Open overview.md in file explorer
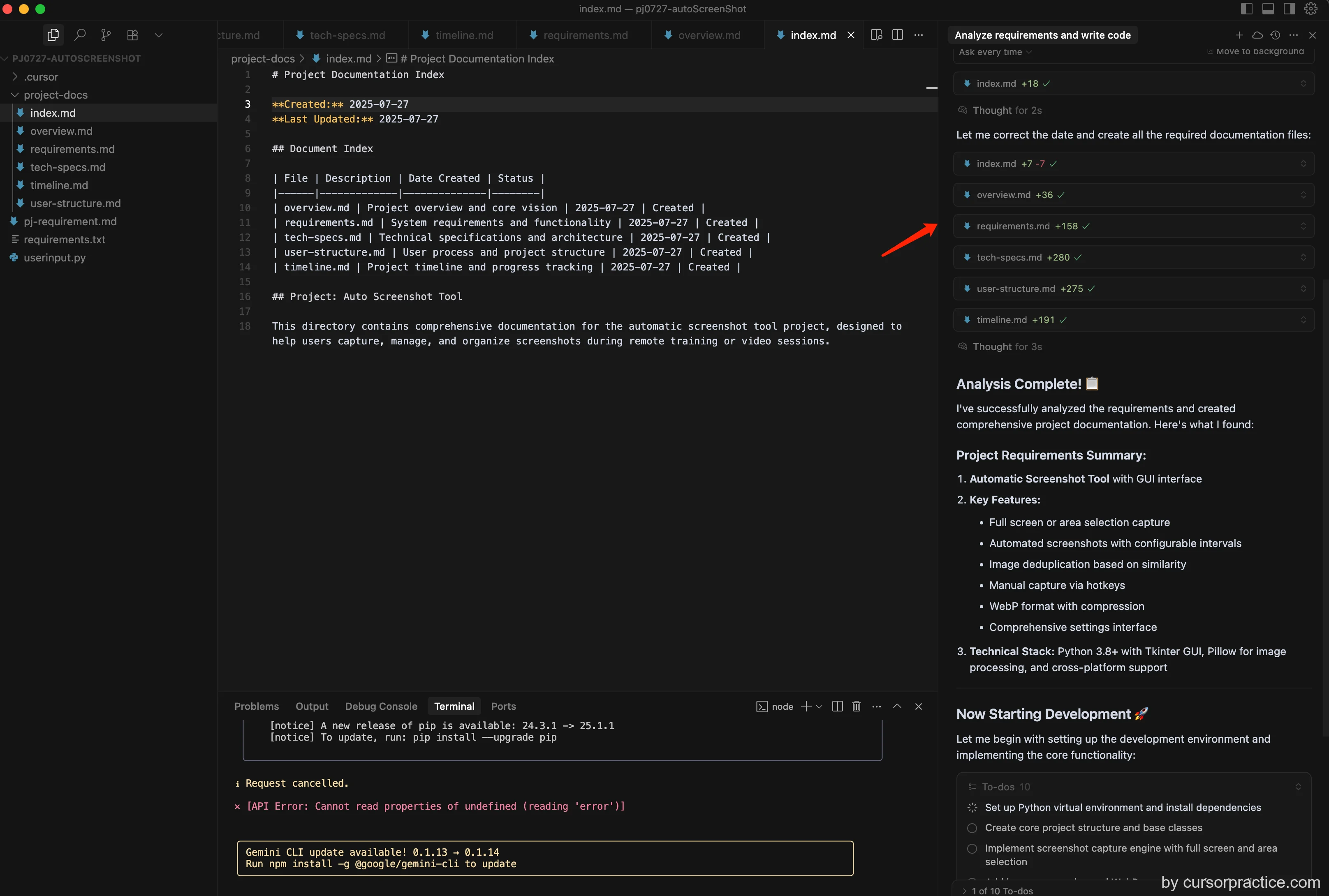 [109, 131]
